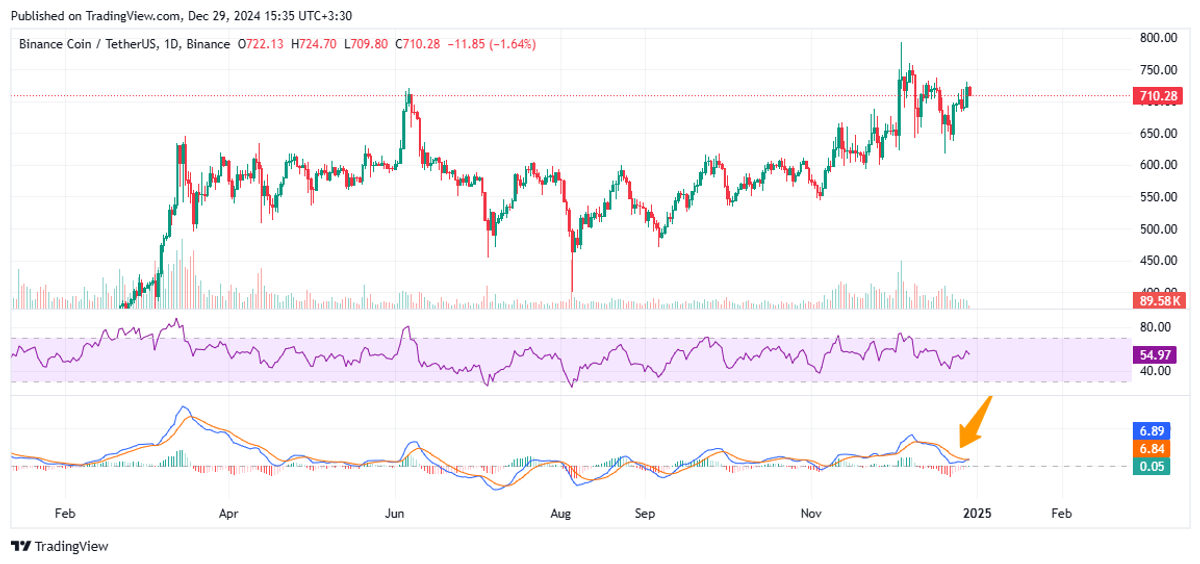Click the blue MACD value 6.89
The height and width of the screenshot is (564, 1200).
click(1153, 430)
